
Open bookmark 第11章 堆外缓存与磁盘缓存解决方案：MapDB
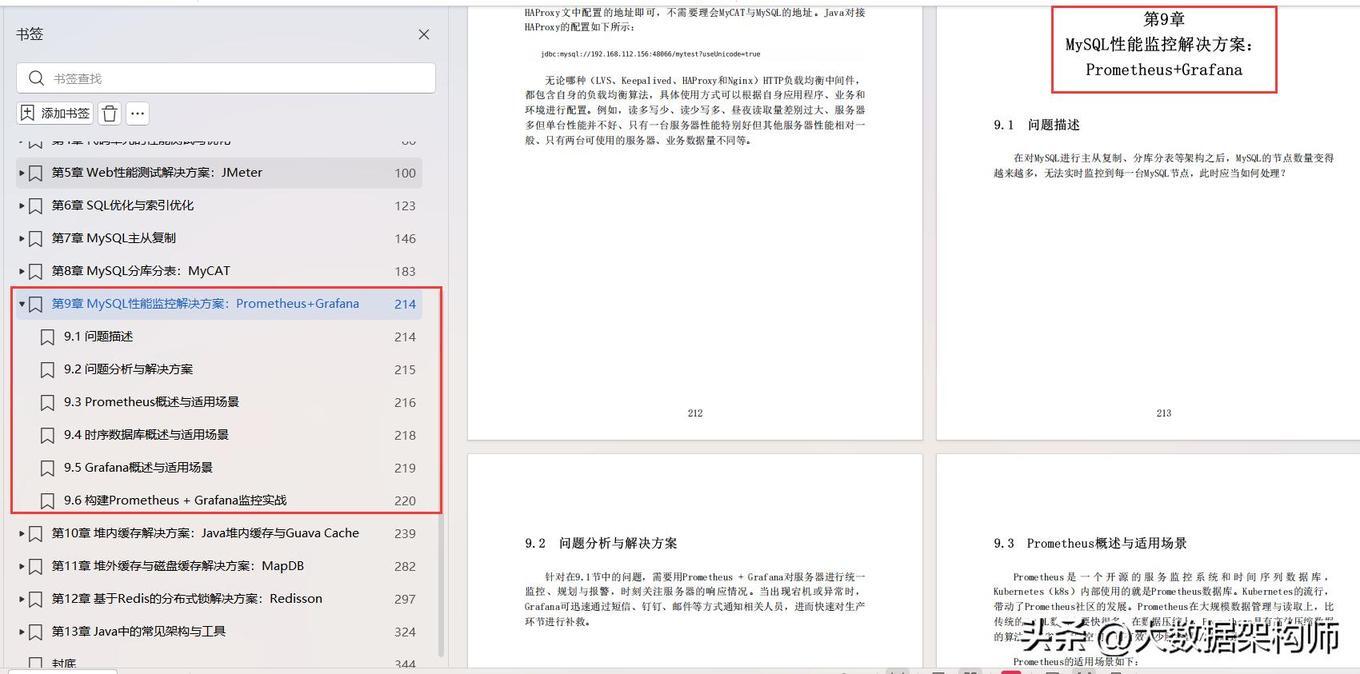coord(178,567)
